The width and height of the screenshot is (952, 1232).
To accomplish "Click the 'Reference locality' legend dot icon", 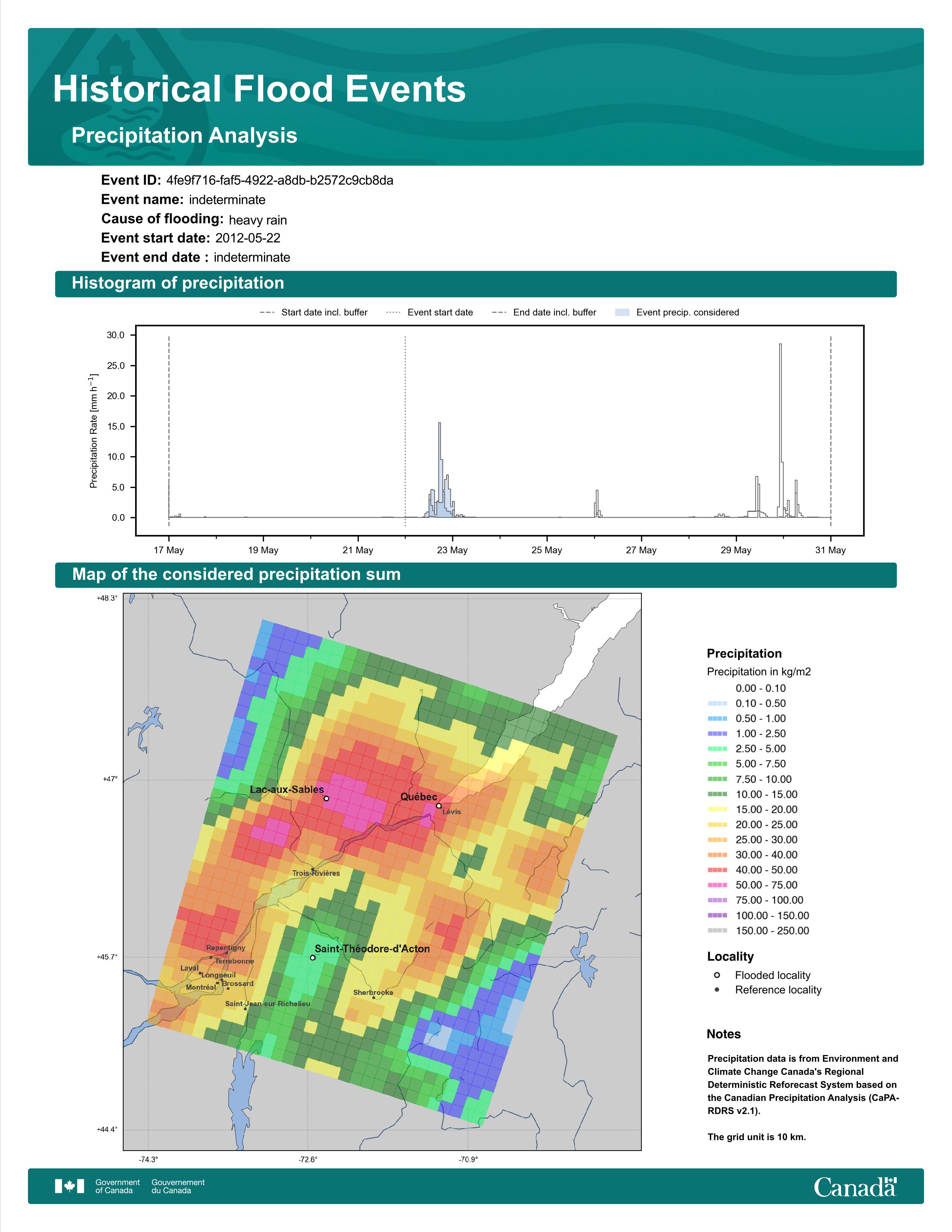I will pos(717,990).
